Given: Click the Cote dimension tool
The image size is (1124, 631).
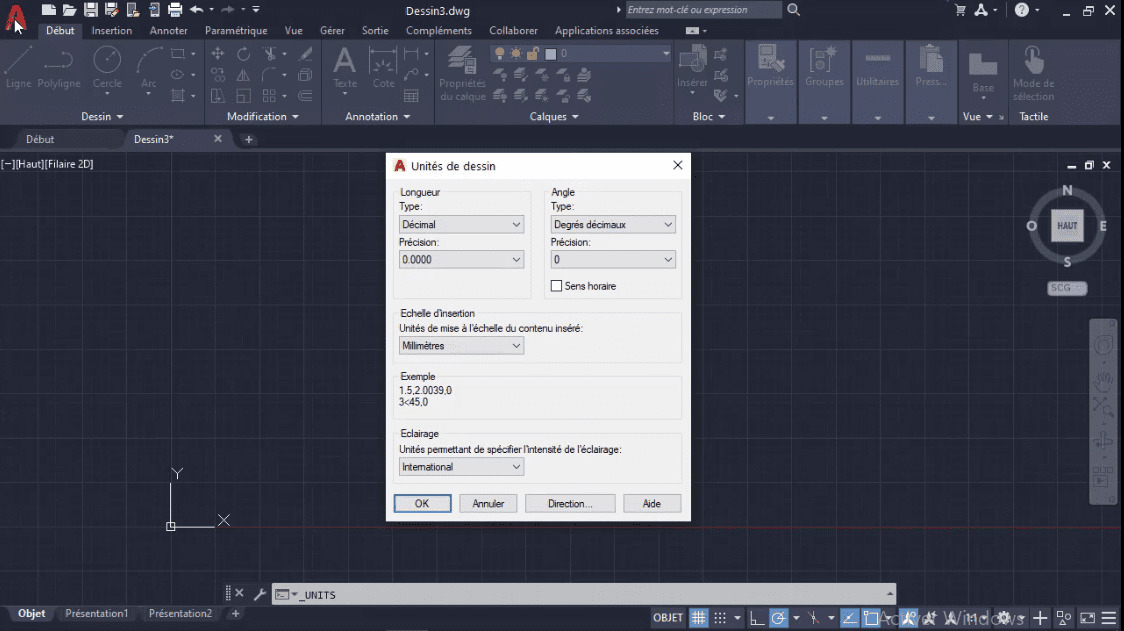Looking at the screenshot, I should pos(384,70).
